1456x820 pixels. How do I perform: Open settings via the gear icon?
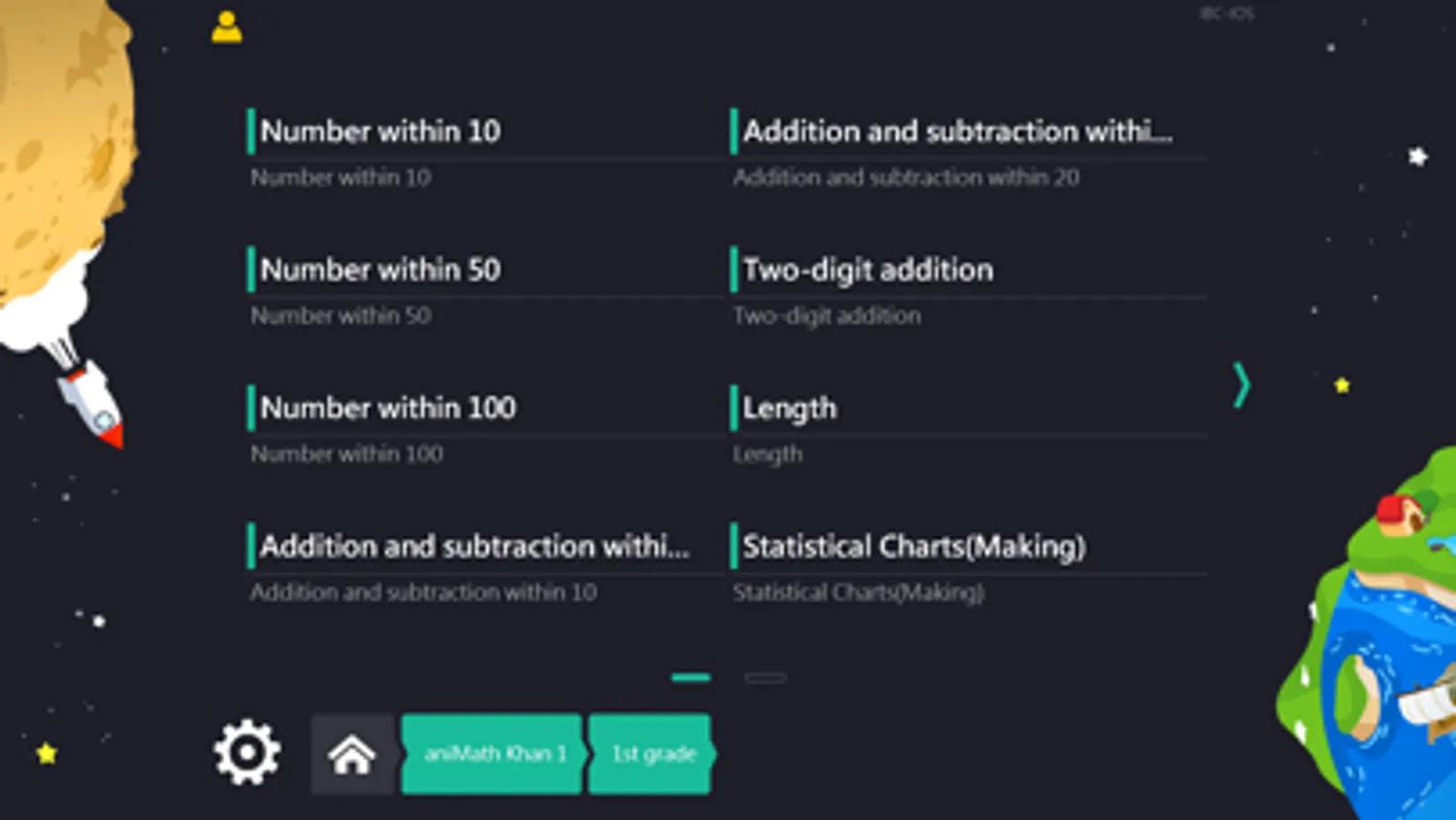(x=247, y=753)
